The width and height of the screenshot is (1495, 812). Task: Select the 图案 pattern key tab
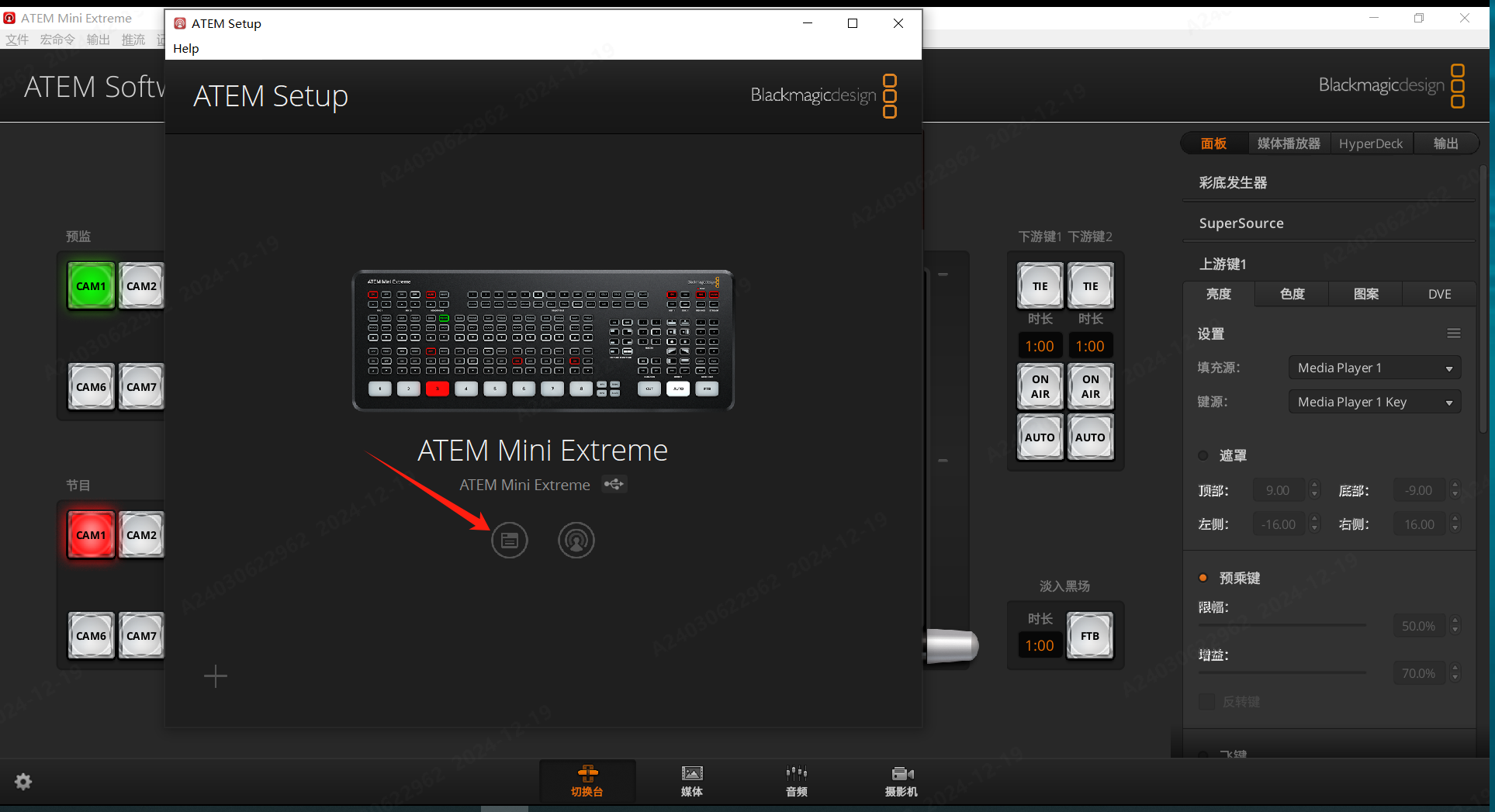click(x=1366, y=294)
